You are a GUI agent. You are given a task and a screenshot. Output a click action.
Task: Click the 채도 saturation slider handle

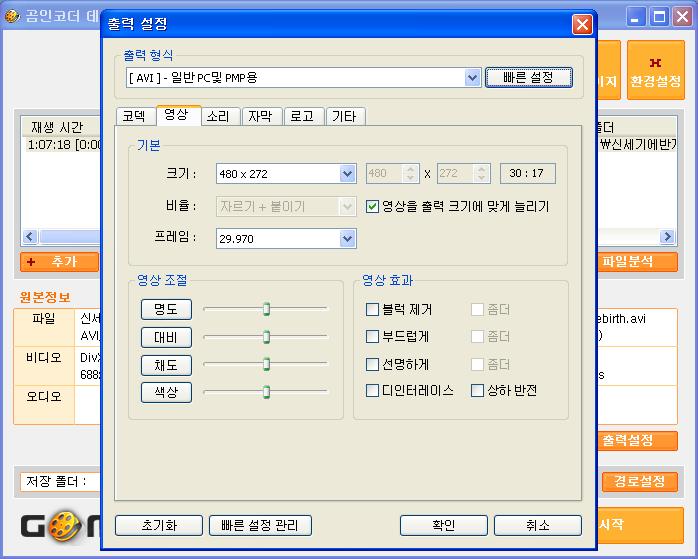click(267, 364)
